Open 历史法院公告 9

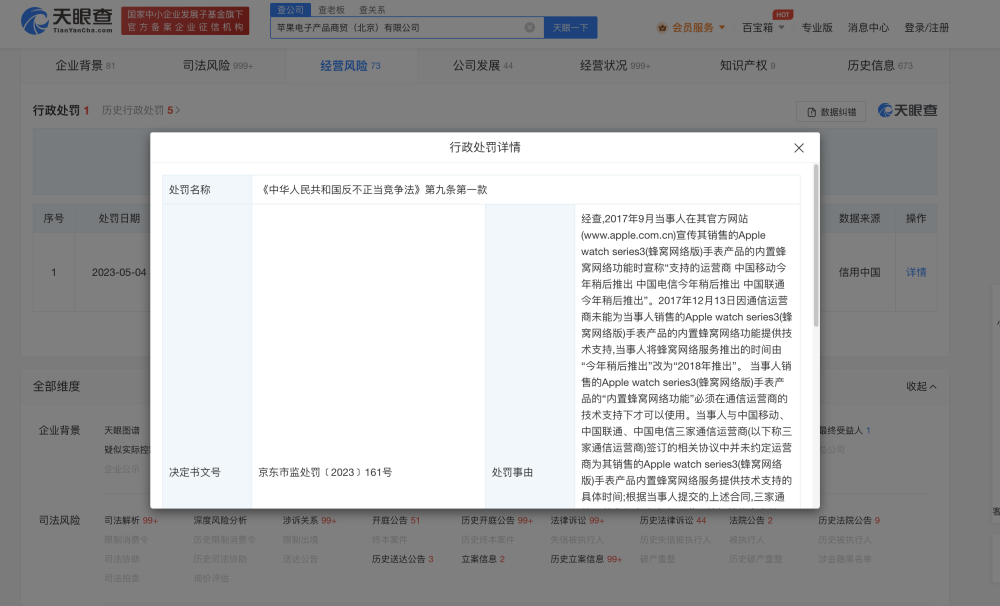pos(849,521)
